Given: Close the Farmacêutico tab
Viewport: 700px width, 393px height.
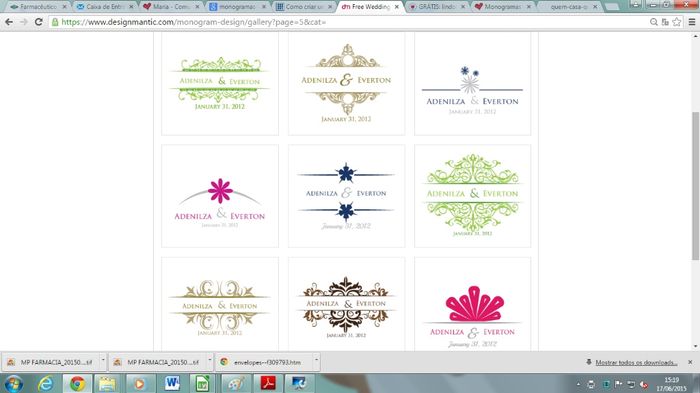Looking at the screenshot, I should click(x=64, y=7).
